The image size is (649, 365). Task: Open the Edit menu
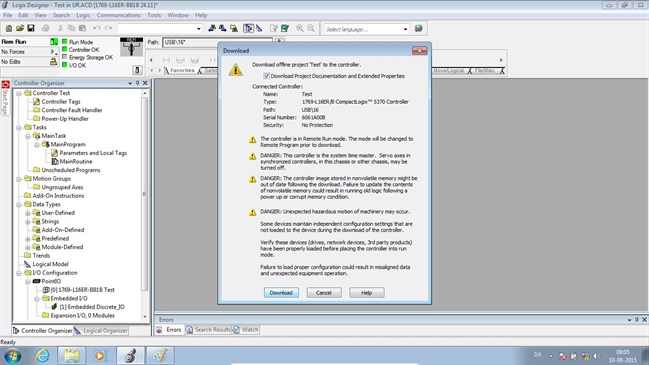[x=23, y=15]
